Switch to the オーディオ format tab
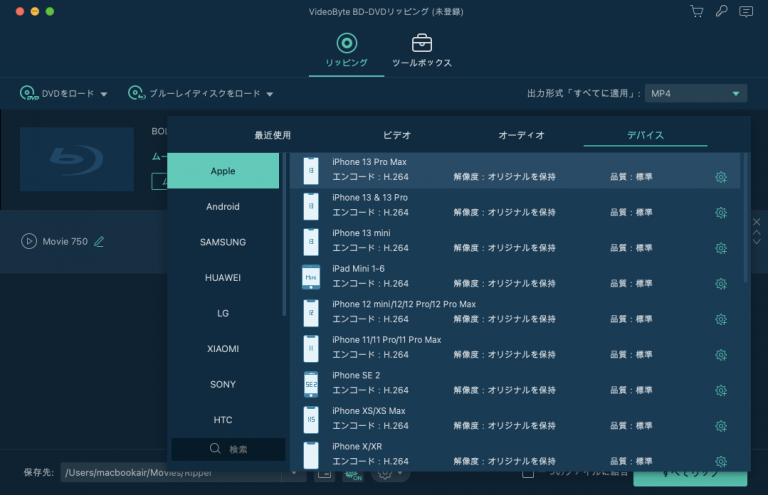The image size is (768, 495). (x=521, y=135)
